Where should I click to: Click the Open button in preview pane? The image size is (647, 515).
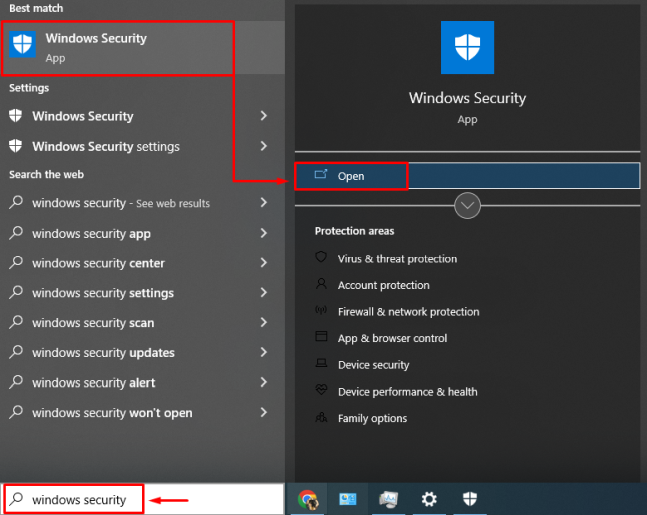point(467,176)
